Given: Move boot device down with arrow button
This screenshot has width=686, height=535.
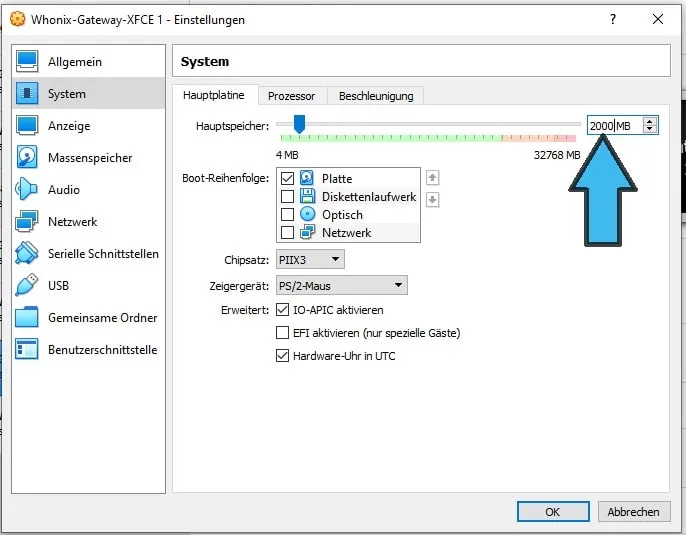Looking at the screenshot, I should click(x=432, y=200).
